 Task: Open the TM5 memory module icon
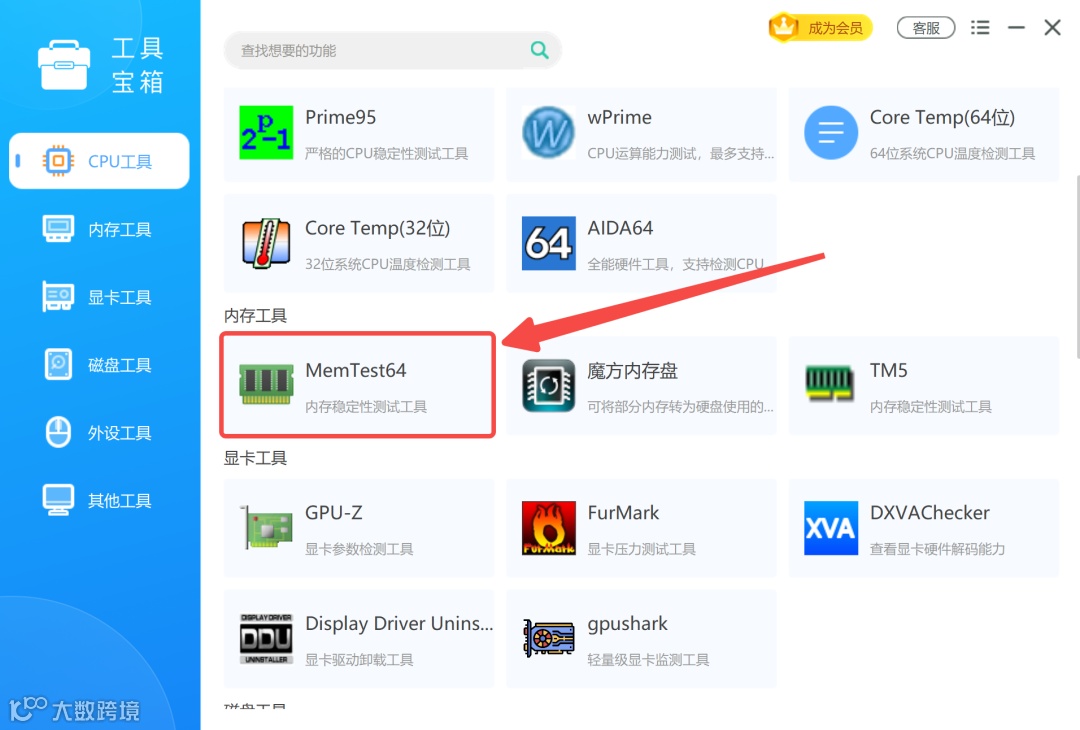(829, 384)
